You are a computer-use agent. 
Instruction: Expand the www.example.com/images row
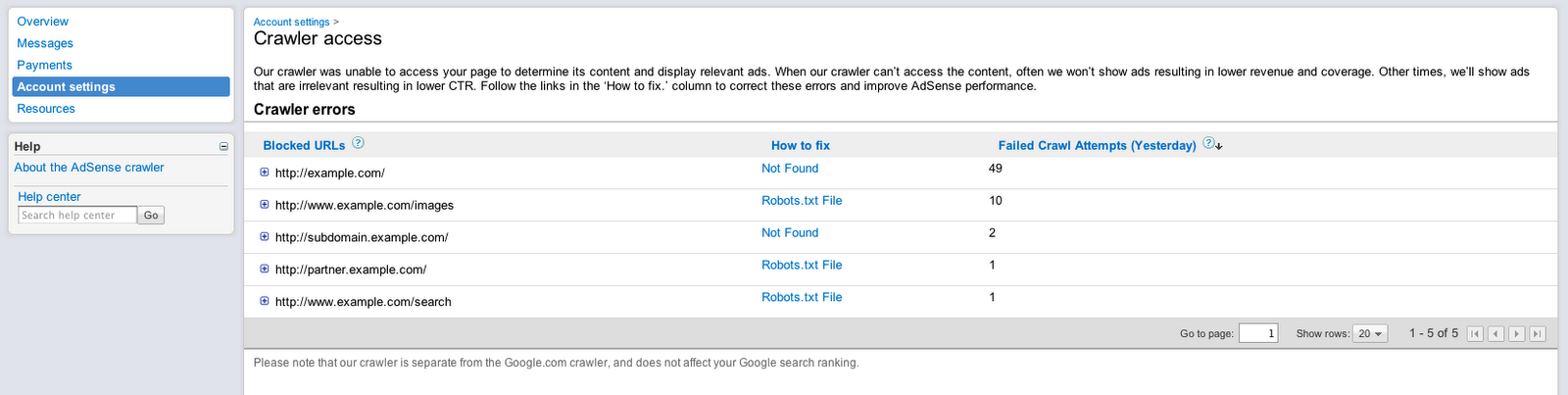pyautogui.click(x=265, y=205)
